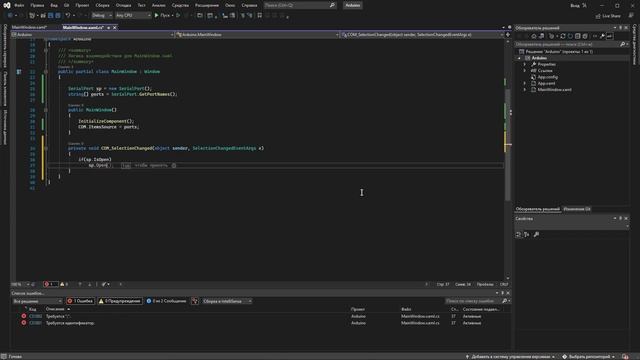
Task: Click the error count indicator under editor
Action: [x=51, y=284]
